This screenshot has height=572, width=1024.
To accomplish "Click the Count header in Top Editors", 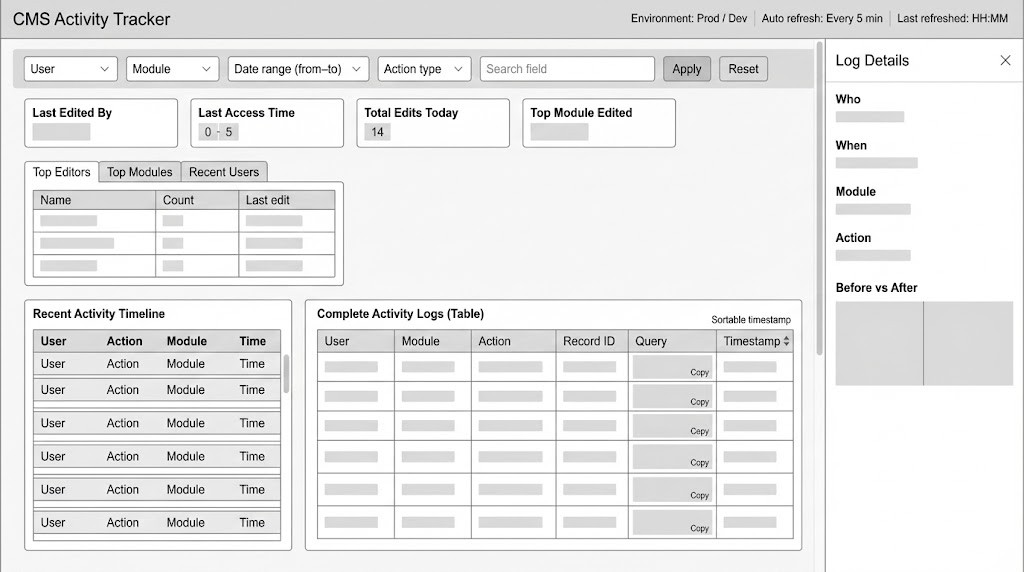I will (x=197, y=200).
